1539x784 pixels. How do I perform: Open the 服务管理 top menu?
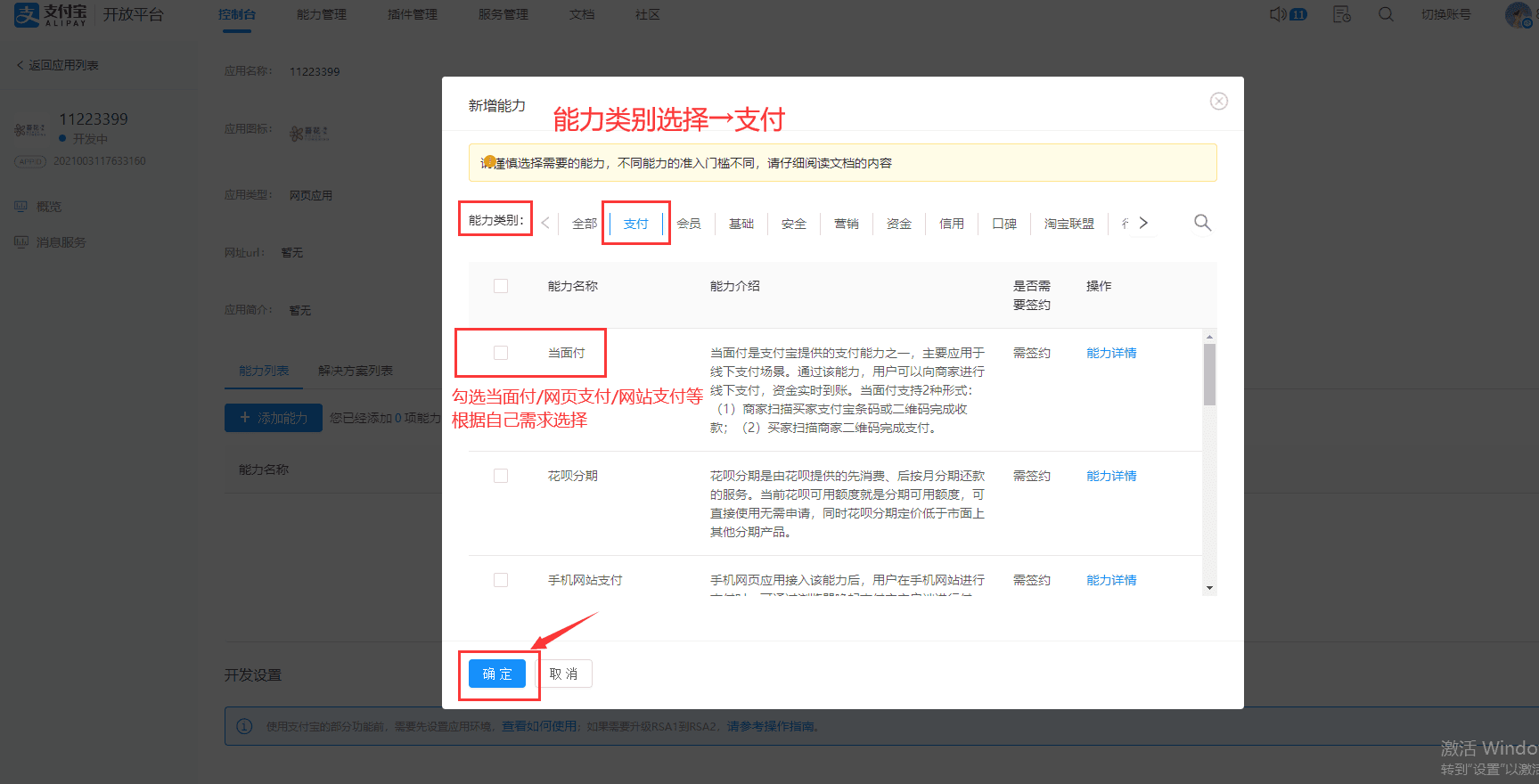[x=503, y=14]
